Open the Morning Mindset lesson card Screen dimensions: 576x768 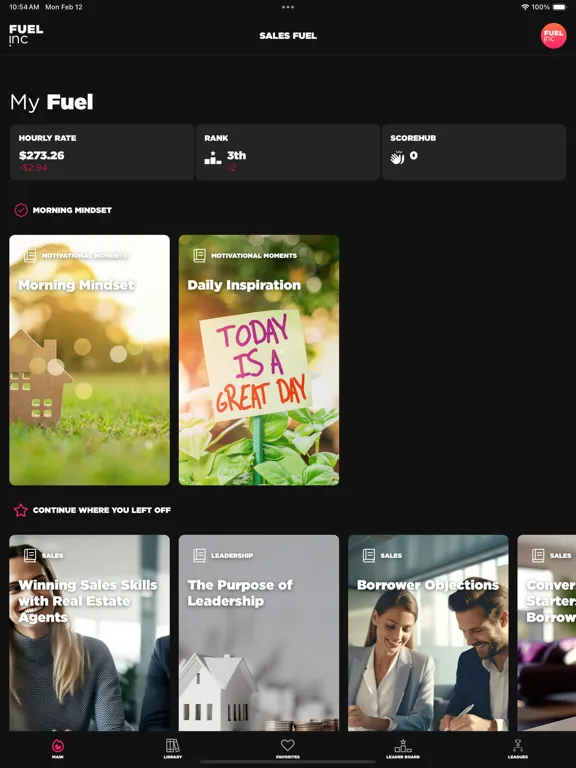coord(90,360)
